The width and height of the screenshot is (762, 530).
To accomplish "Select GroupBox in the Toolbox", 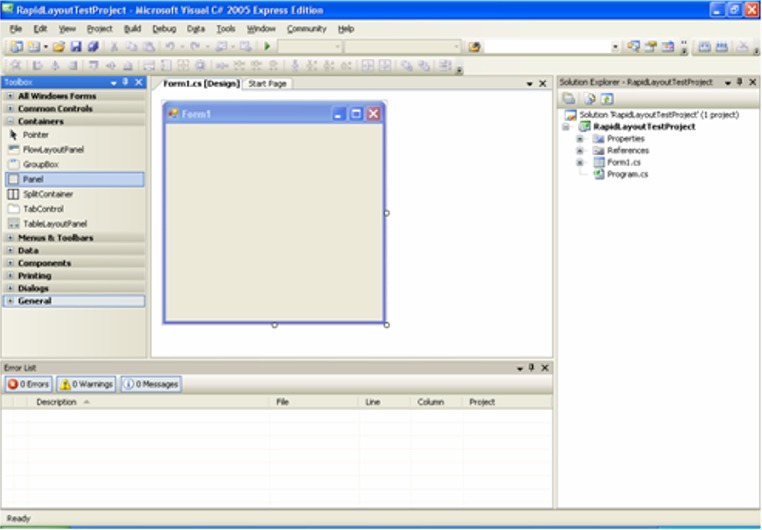I will [x=74, y=164].
